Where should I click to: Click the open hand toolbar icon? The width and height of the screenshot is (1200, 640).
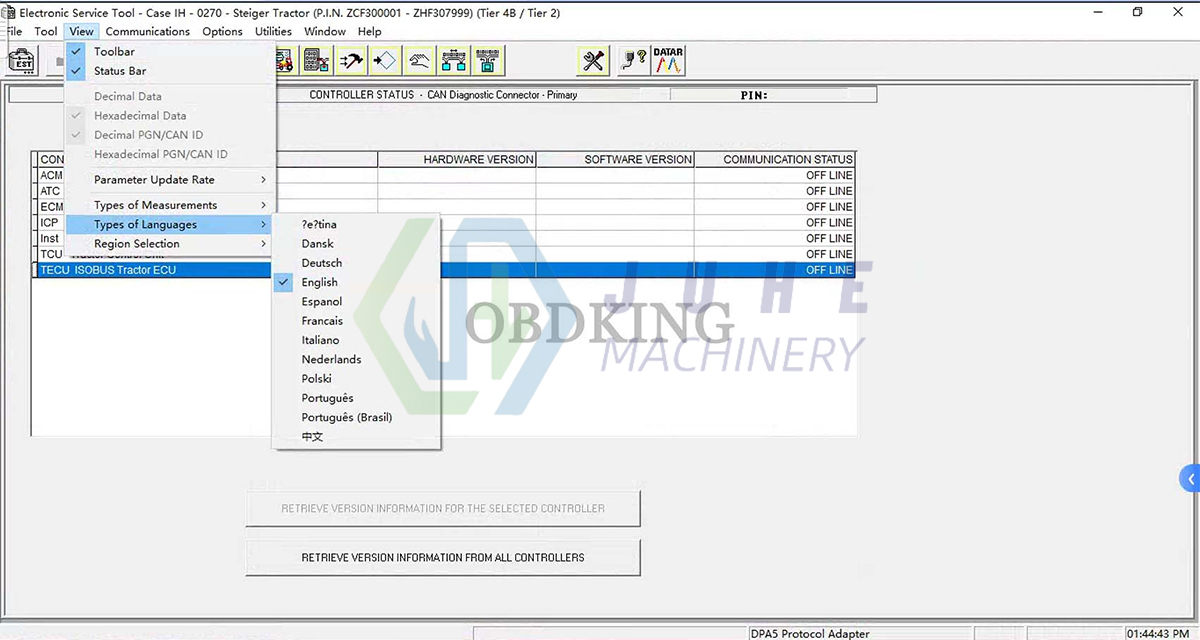[420, 61]
